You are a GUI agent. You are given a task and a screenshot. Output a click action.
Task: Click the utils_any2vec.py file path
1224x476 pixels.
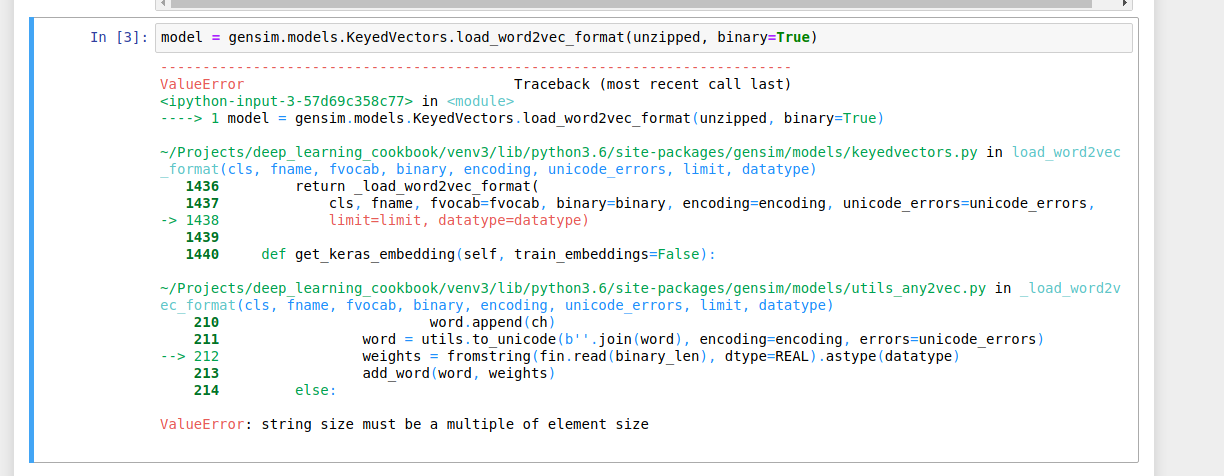(573, 288)
